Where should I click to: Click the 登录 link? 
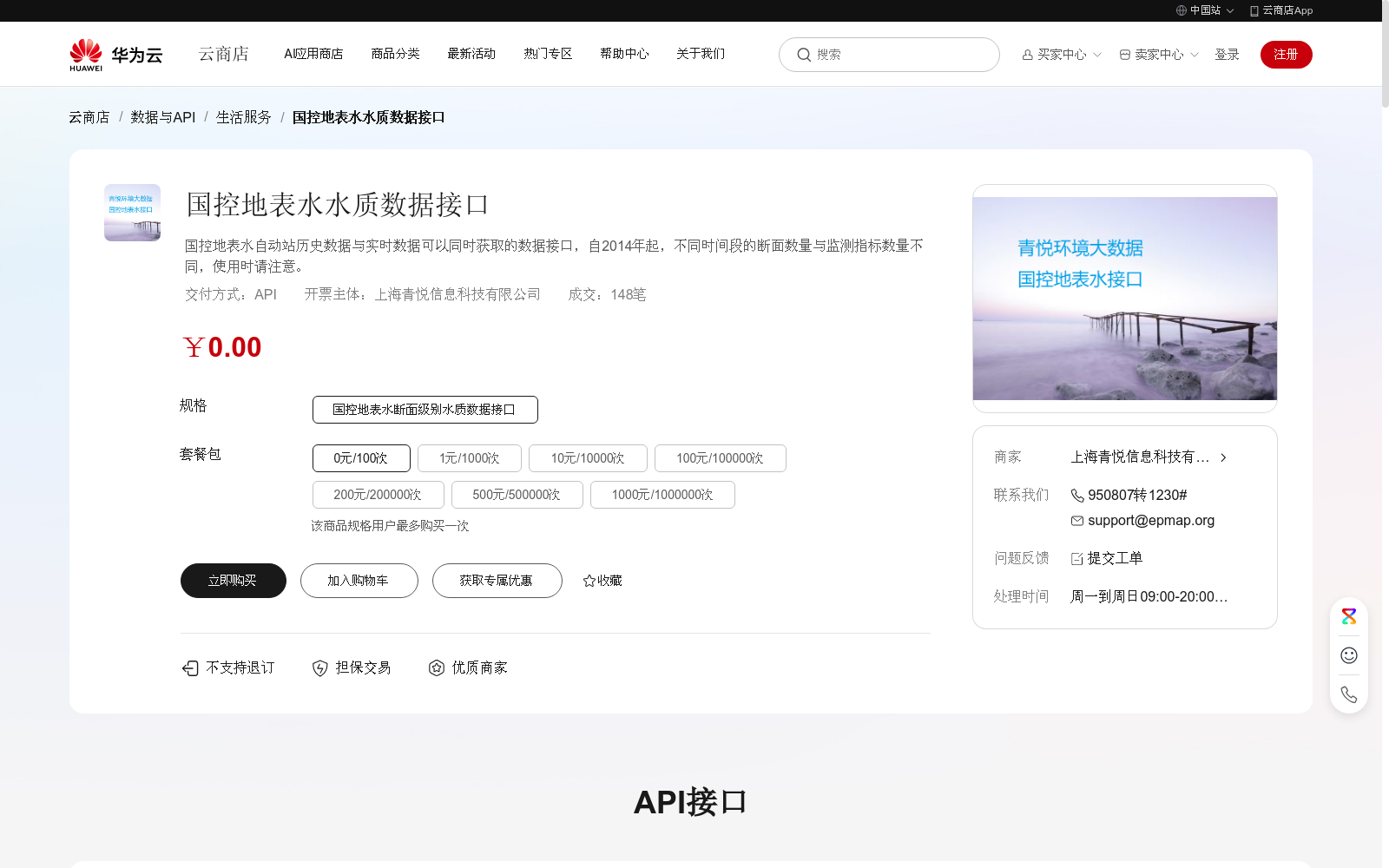(1227, 55)
